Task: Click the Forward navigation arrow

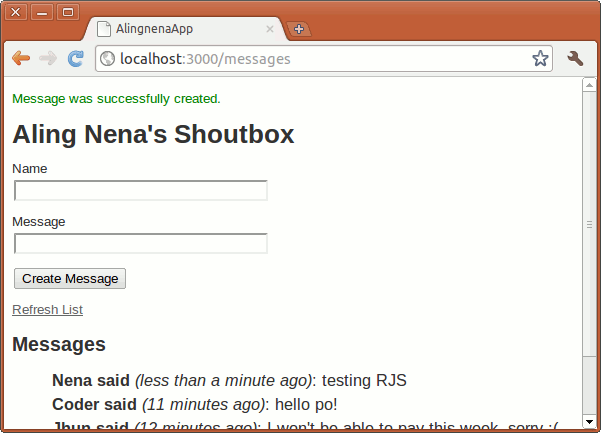Action: click(47, 59)
